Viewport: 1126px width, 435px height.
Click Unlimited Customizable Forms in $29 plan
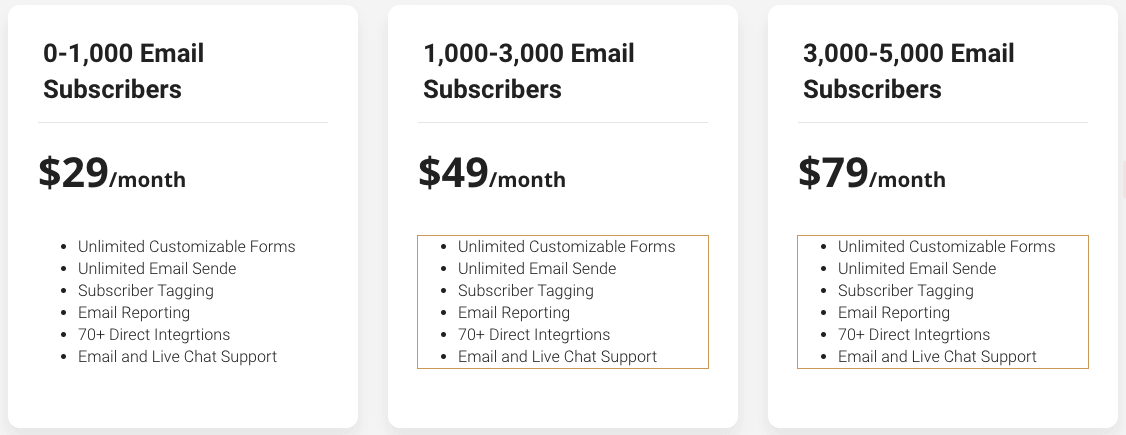(x=187, y=247)
